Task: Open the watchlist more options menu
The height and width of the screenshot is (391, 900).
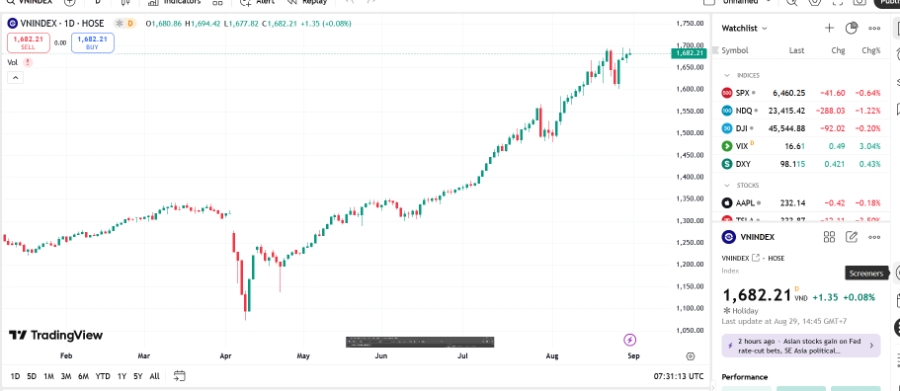Action: 874,28
